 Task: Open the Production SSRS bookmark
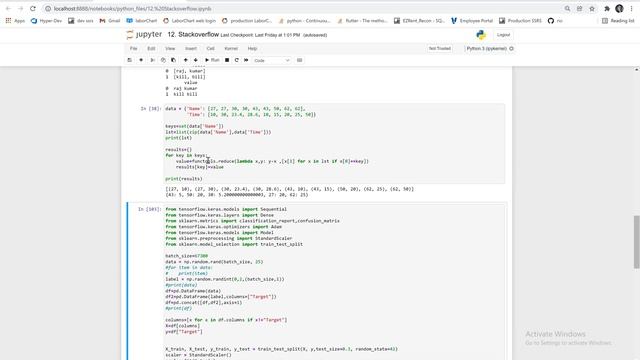click(520, 20)
